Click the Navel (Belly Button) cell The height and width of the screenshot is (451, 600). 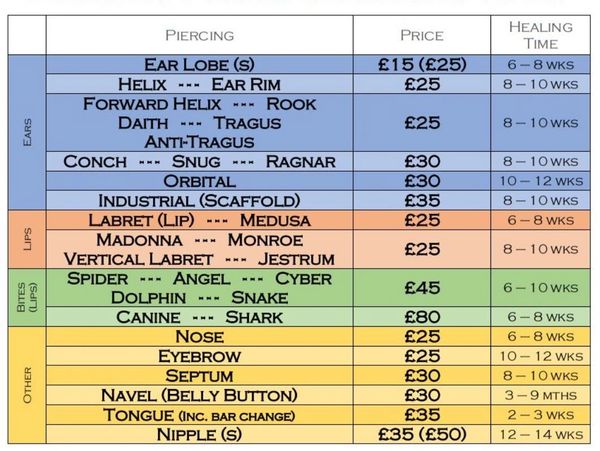(199, 395)
